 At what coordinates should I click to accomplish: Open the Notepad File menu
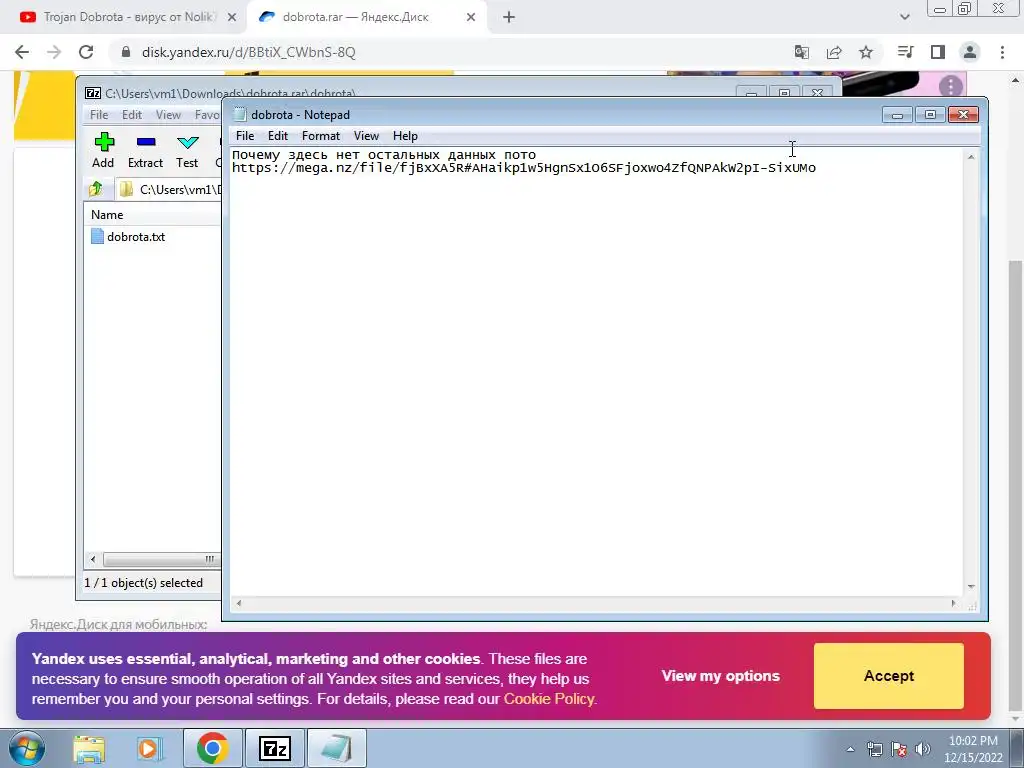tap(245, 136)
